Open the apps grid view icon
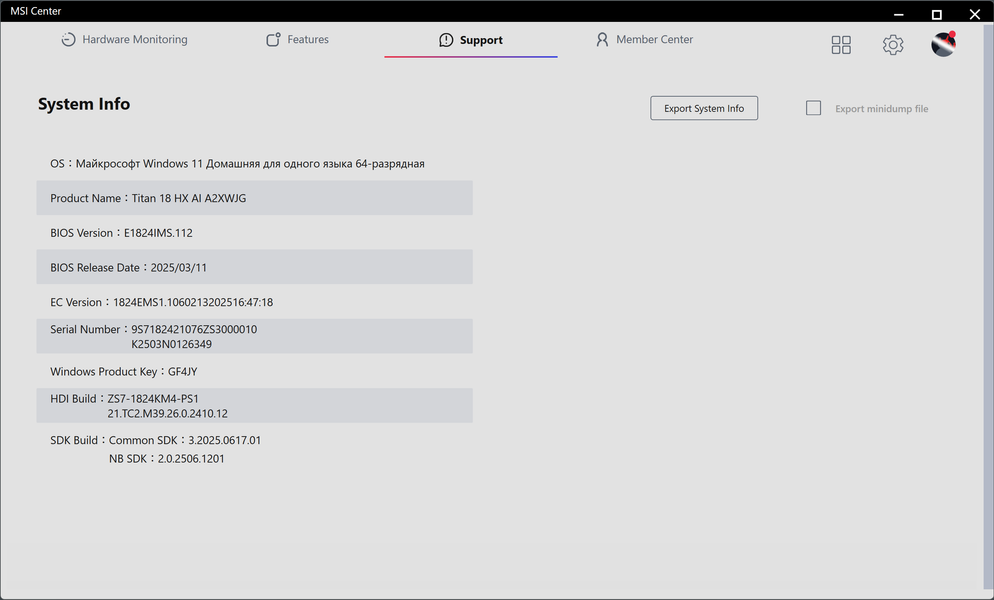 click(841, 45)
